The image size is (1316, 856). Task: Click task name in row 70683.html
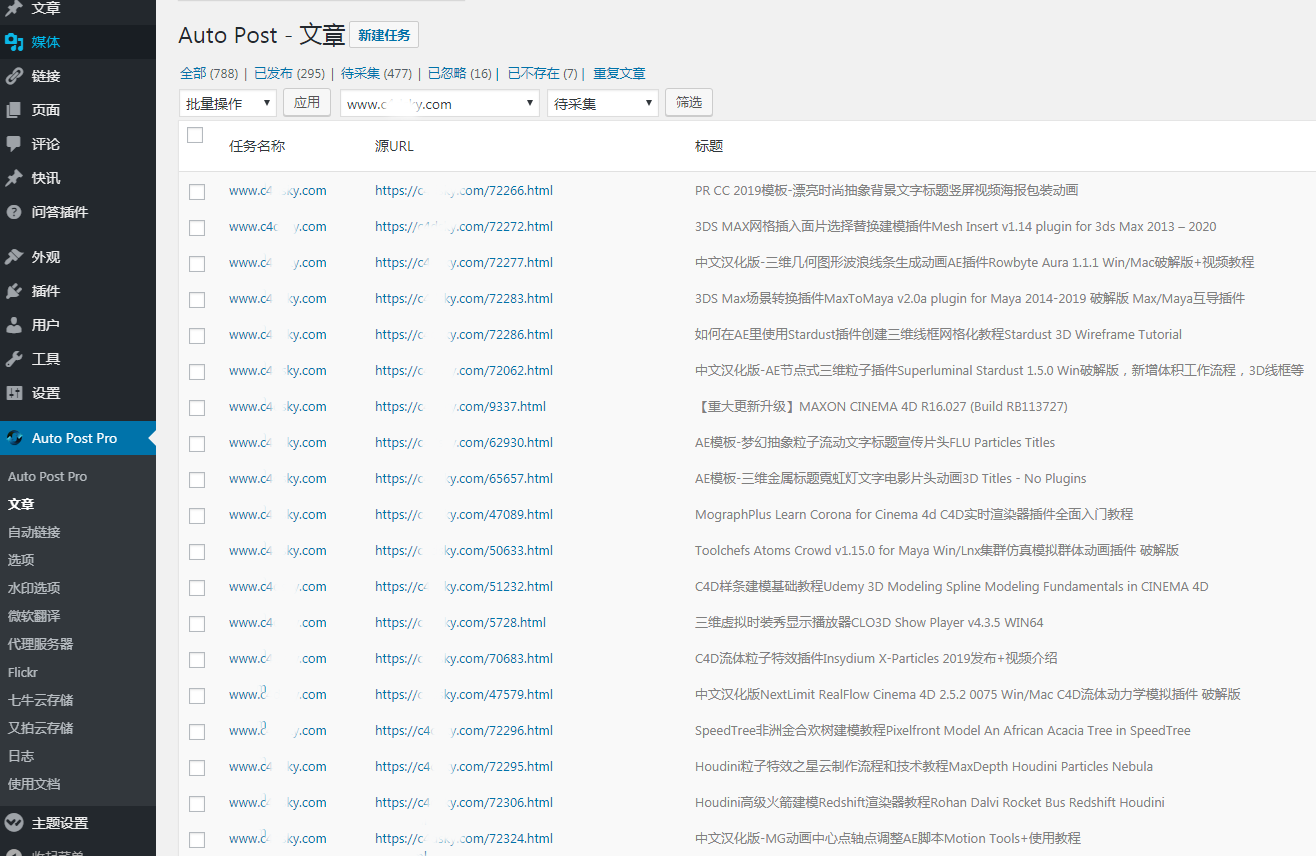coord(277,658)
